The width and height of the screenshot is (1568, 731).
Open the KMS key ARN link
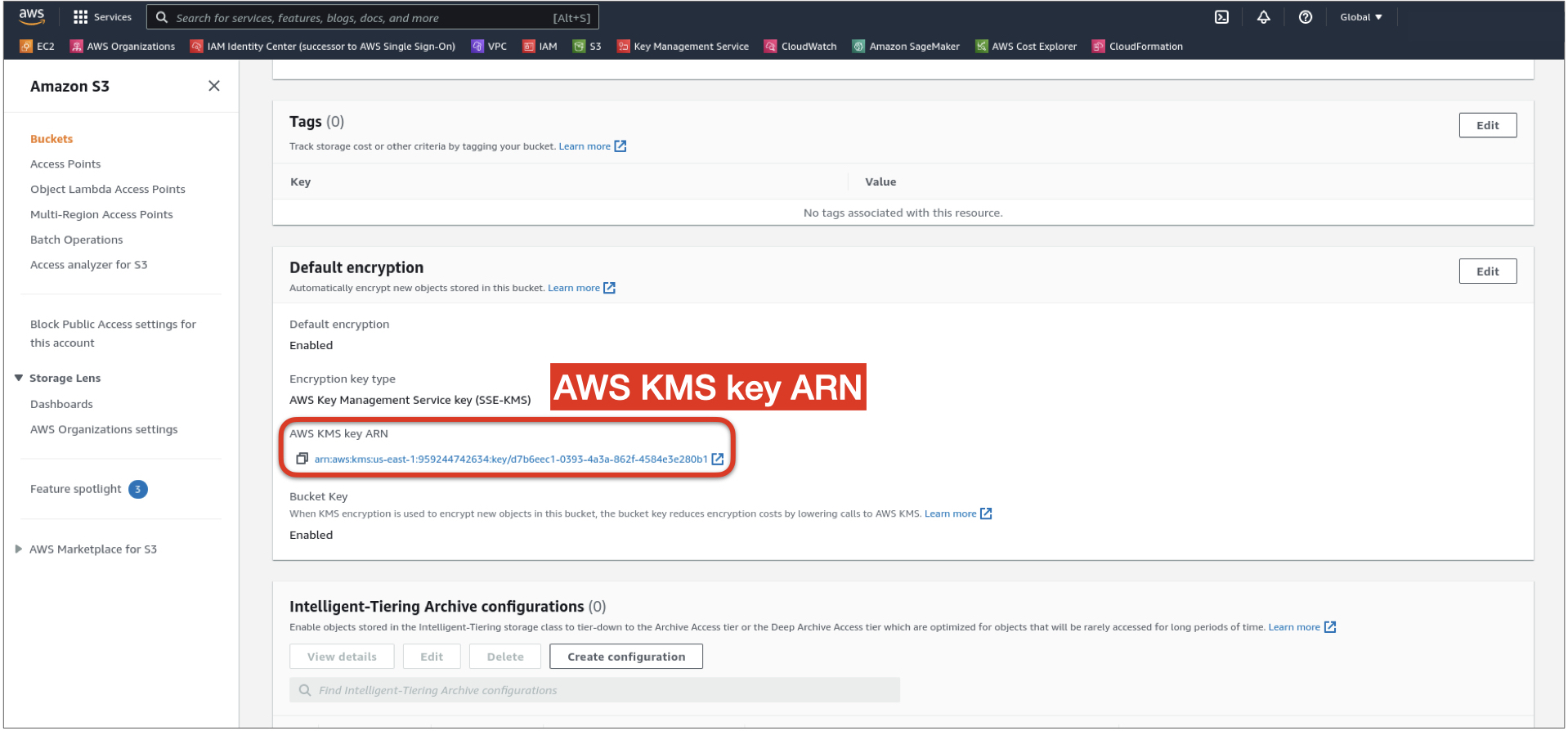[x=511, y=459]
